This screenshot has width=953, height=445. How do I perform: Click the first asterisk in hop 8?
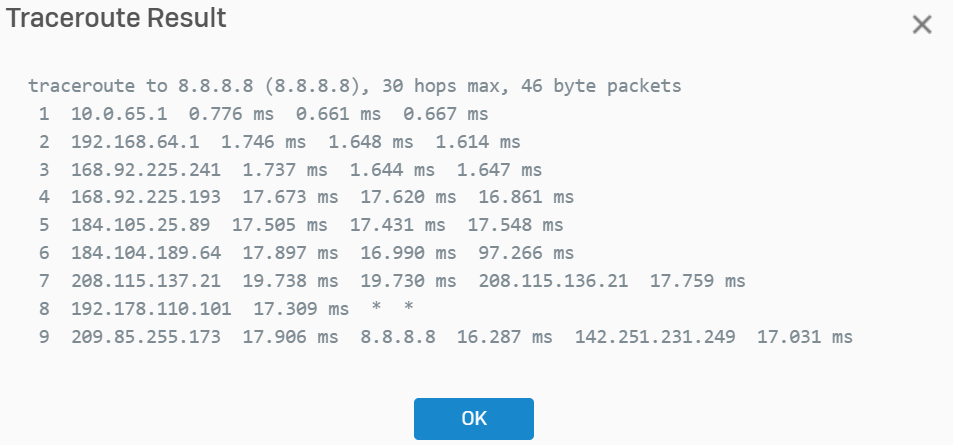pos(376,308)
